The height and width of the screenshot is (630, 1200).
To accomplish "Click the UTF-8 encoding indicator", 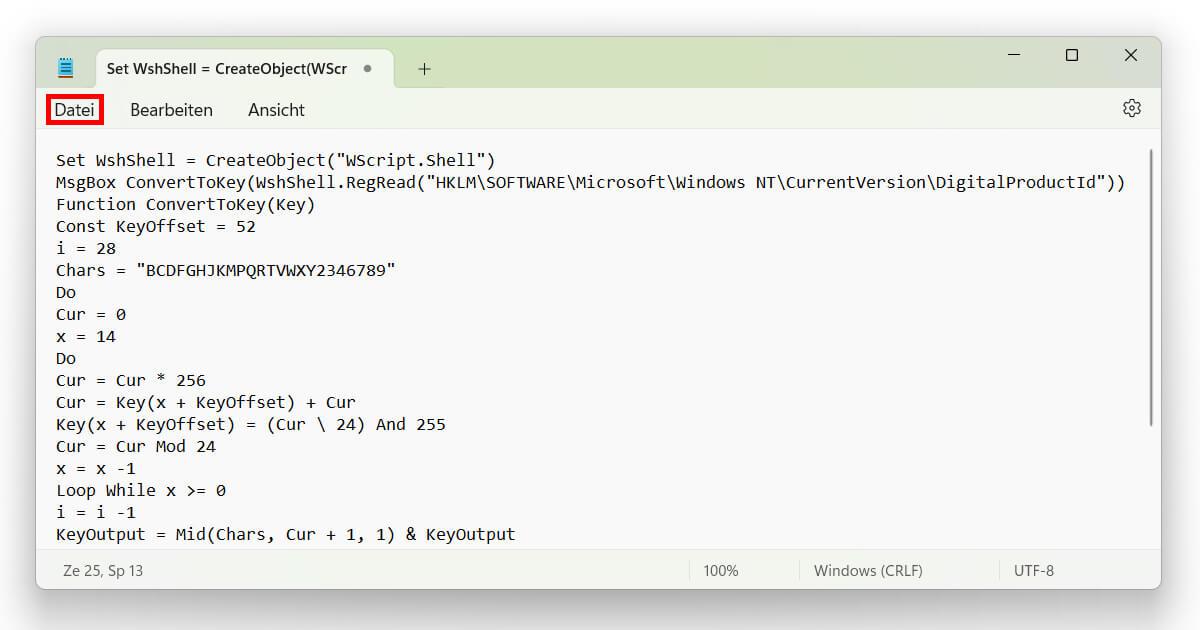I will tap(1033, 571).
